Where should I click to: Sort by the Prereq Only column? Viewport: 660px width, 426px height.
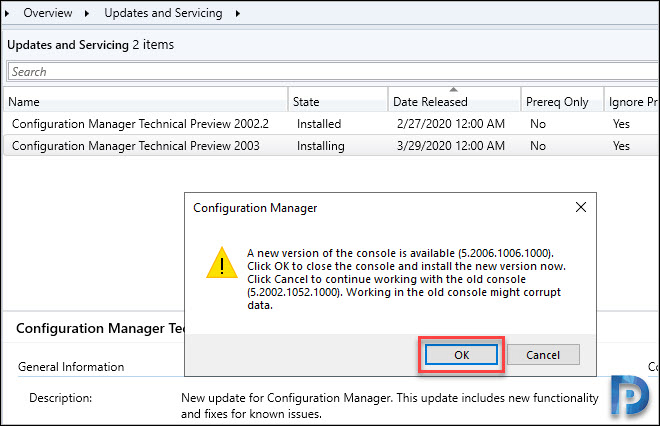coord(562,101)
